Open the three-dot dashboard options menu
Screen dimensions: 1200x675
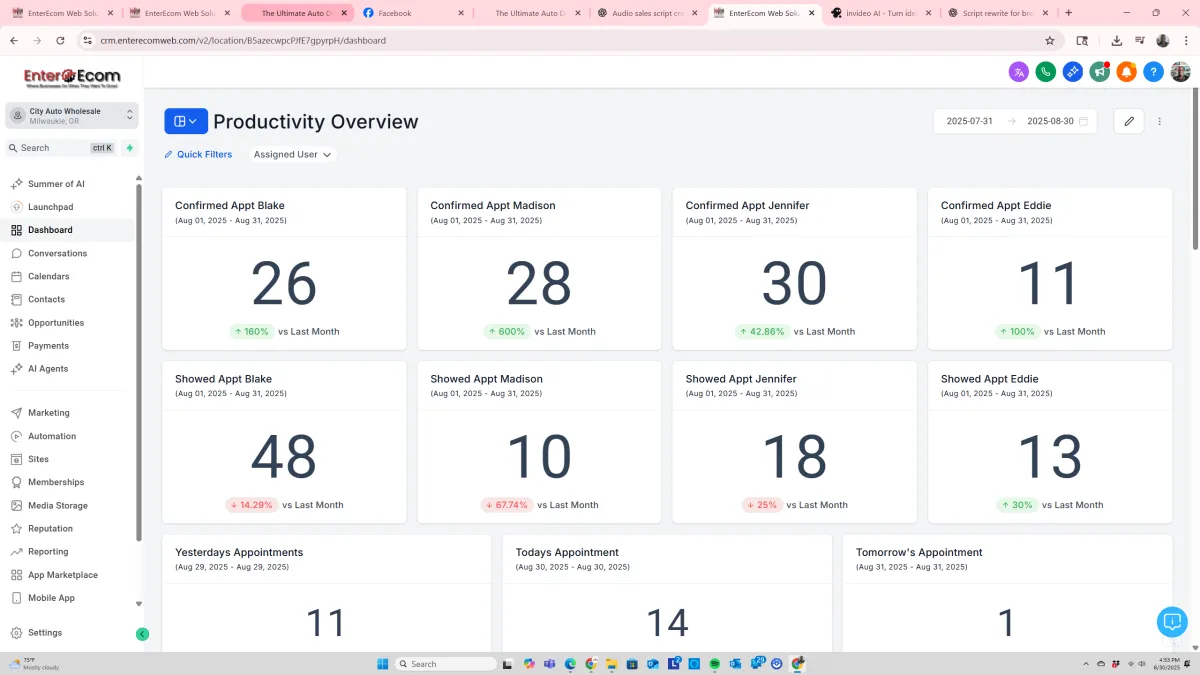(1160, 121)
